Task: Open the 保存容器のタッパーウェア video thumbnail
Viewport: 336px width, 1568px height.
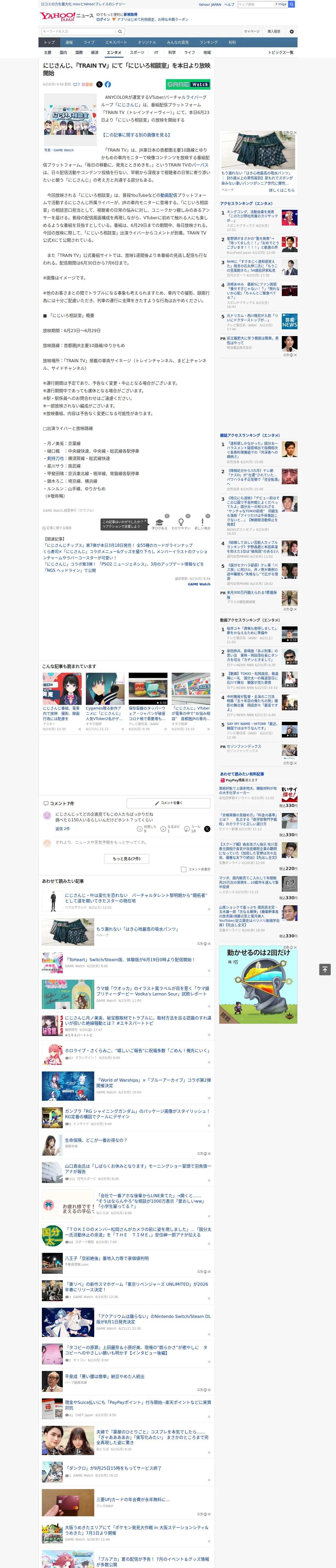Action: 148,688
